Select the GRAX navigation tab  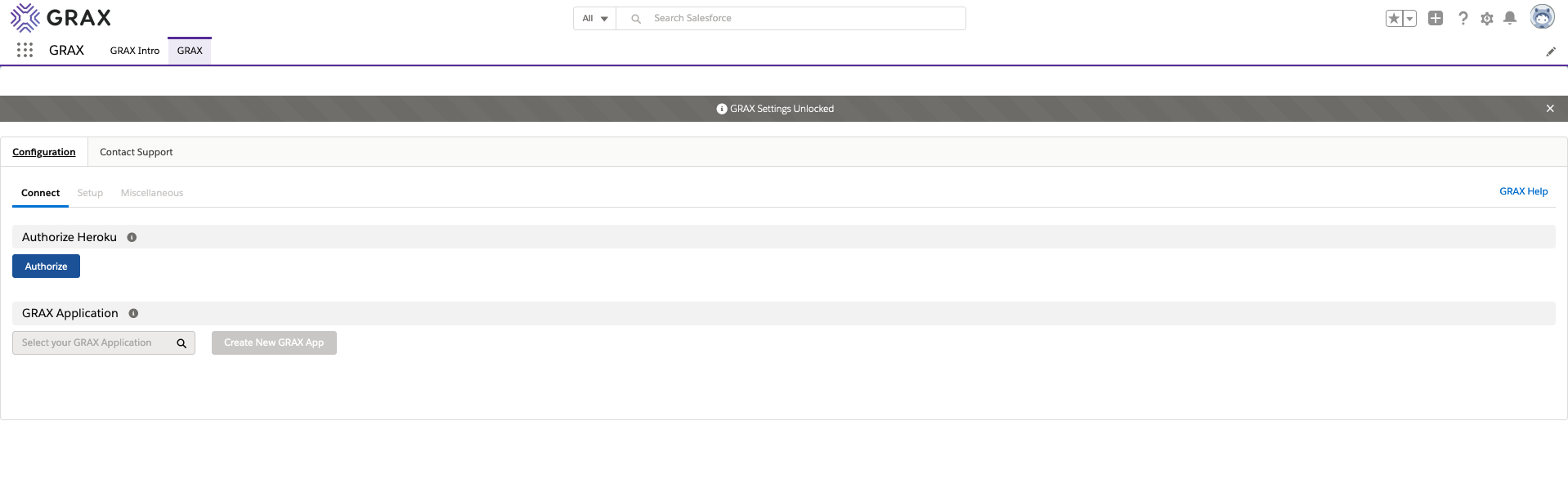point(190,51)
